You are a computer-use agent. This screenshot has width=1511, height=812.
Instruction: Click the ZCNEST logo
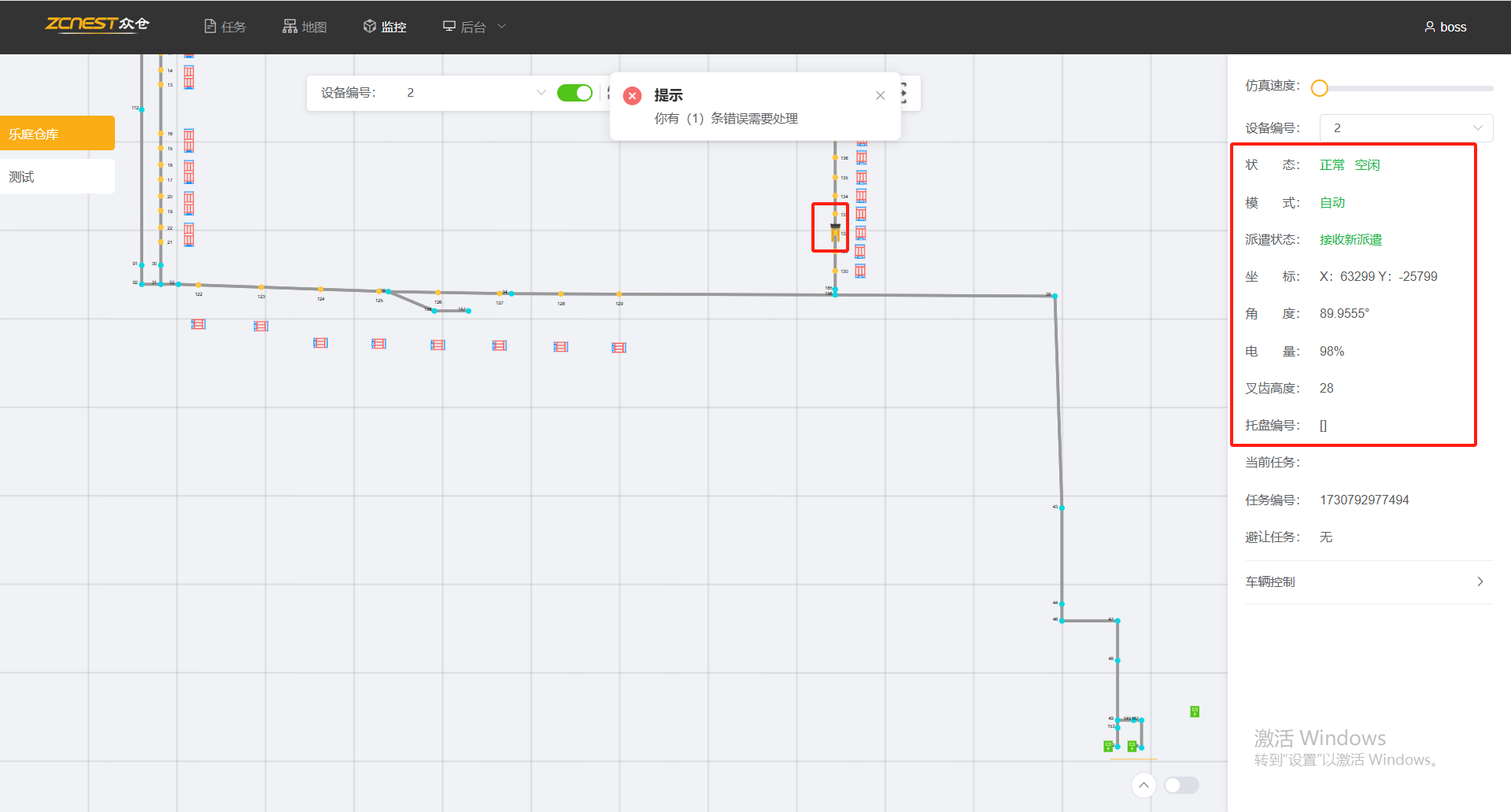tap(97, 25)
